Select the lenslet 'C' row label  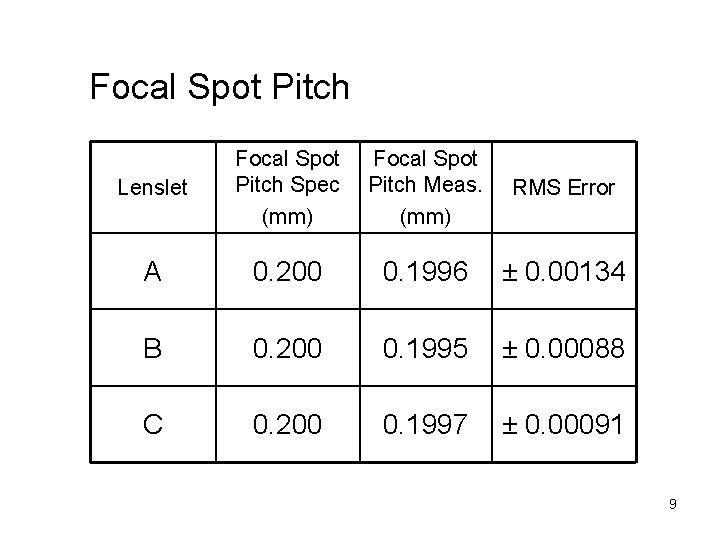[153, 425]
